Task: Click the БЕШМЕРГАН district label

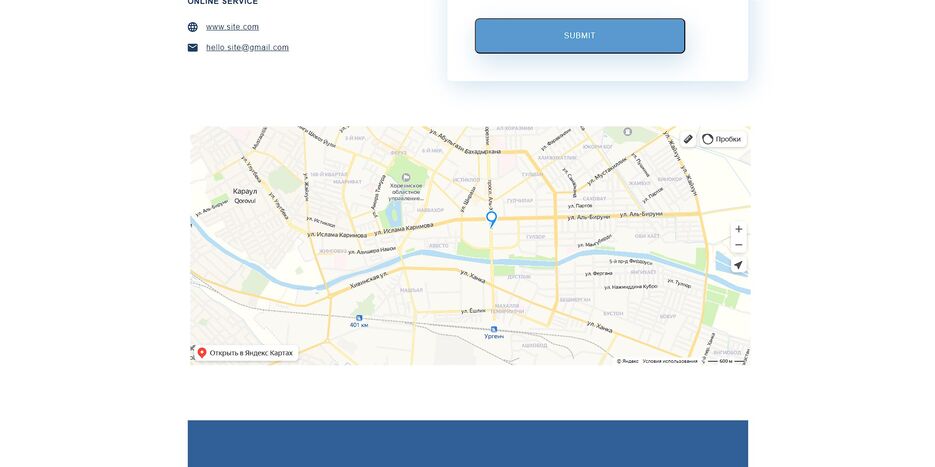Action: 575,299
